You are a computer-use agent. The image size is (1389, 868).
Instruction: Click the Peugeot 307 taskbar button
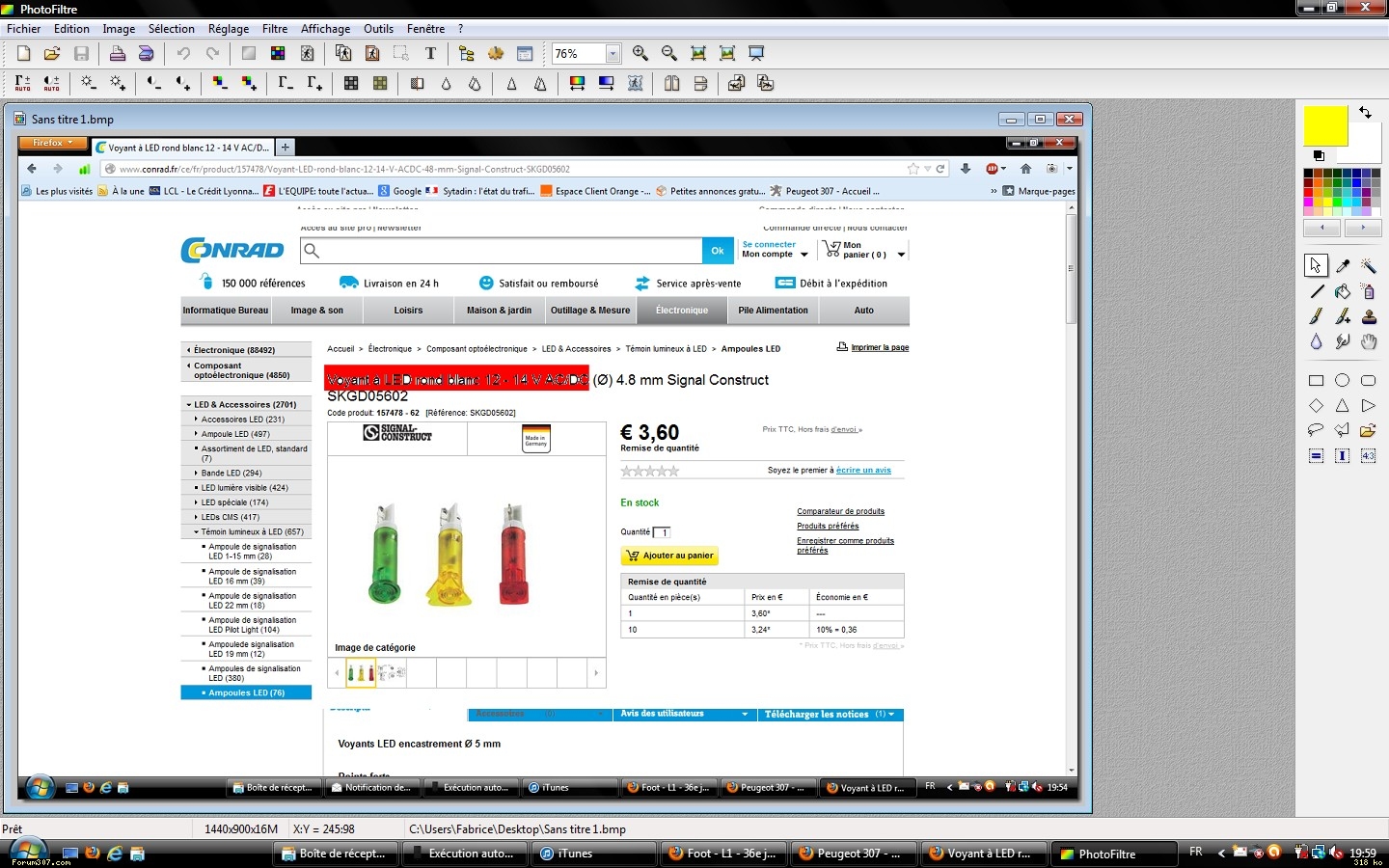(x=849, y=854)
